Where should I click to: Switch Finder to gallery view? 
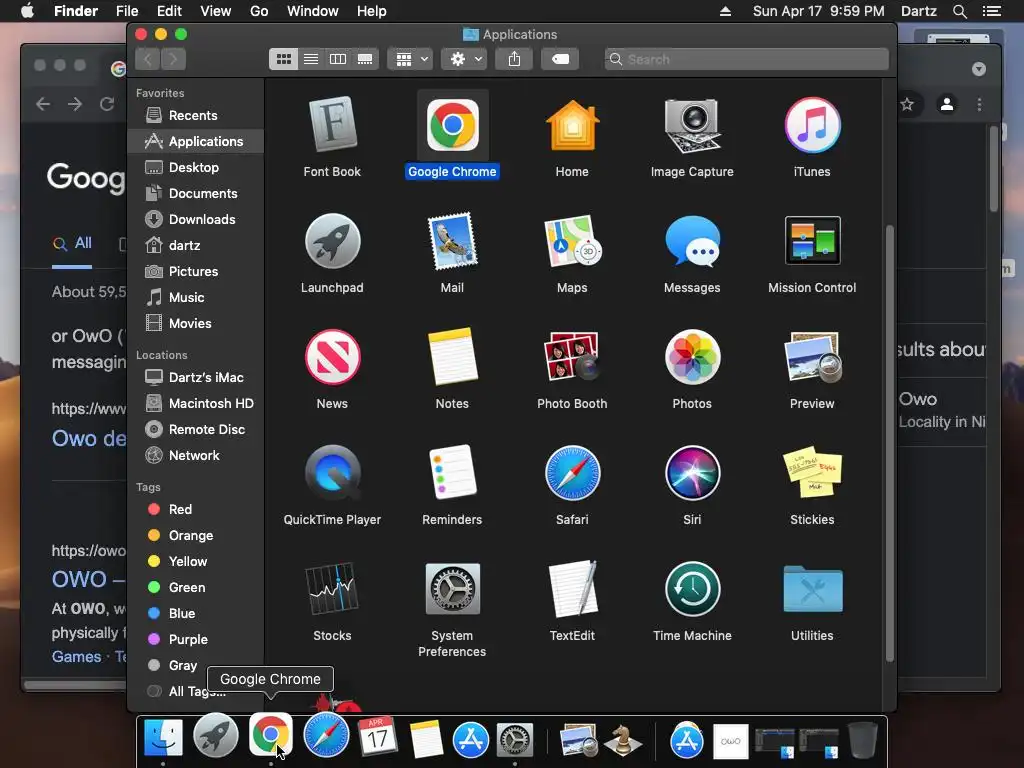coord(365,59)
